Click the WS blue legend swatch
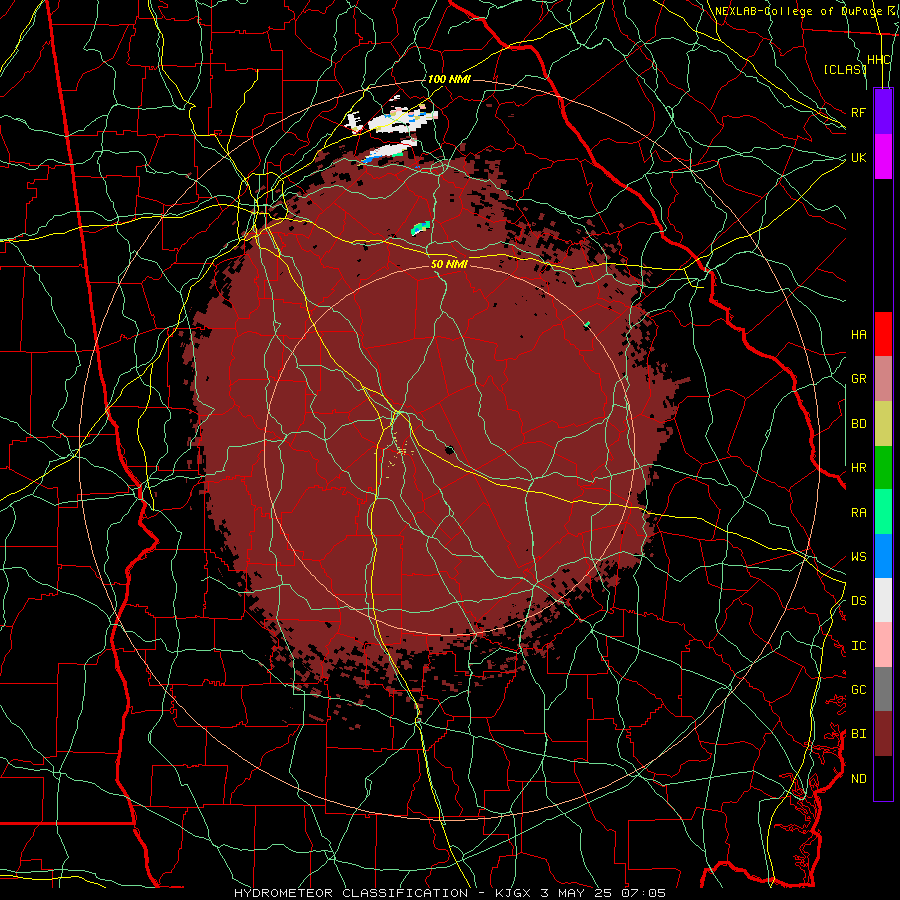The image size is (900, 900). pos(883,556)
